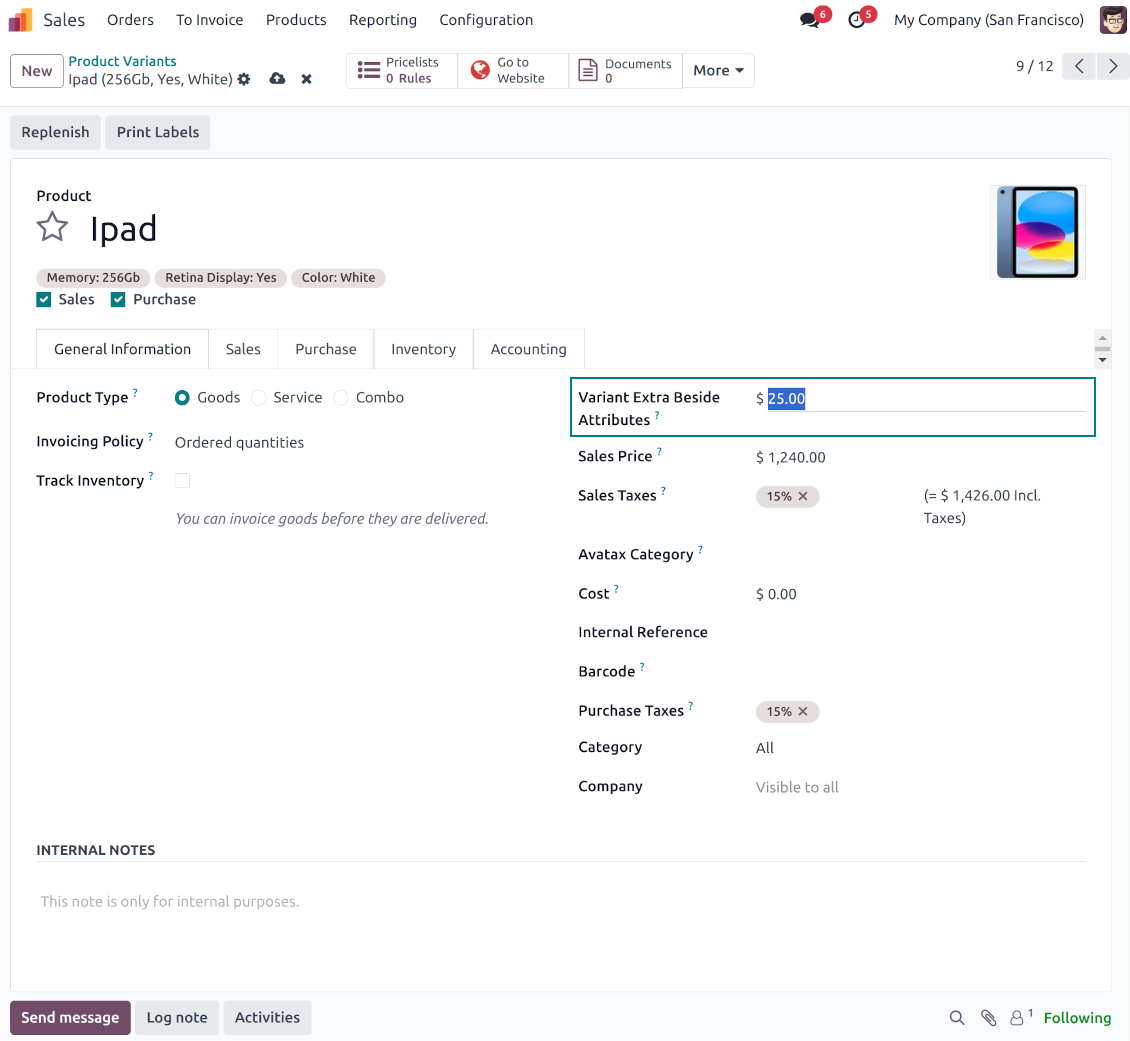Show help tooltip for Avatax Category
The height and width of the screenshot is (1041, 1130).
[700, 550]
